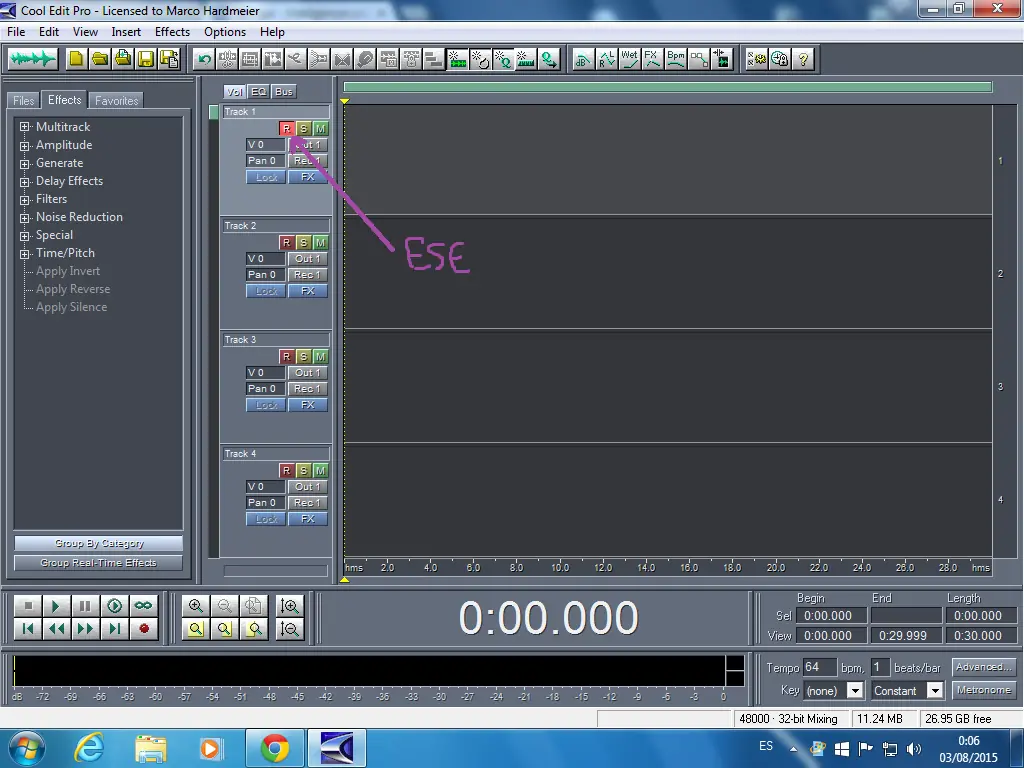Click Track 1 volume V 0 field

(266, 145)
